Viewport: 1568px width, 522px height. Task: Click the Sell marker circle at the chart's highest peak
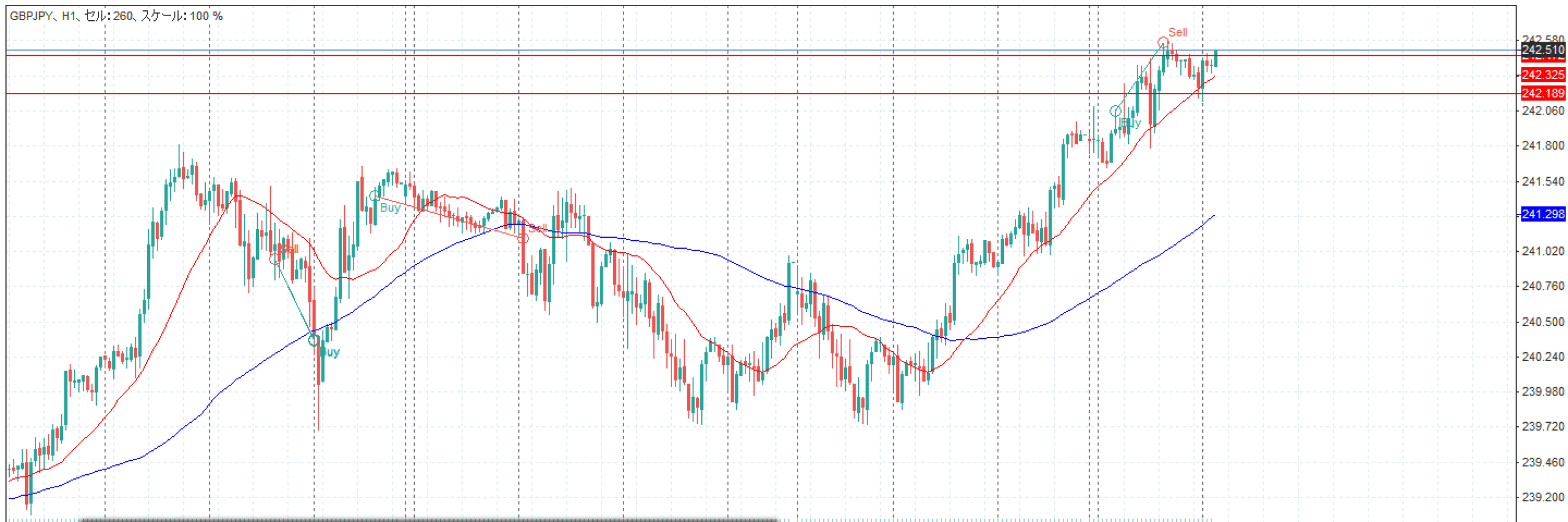coord(1162,42)
